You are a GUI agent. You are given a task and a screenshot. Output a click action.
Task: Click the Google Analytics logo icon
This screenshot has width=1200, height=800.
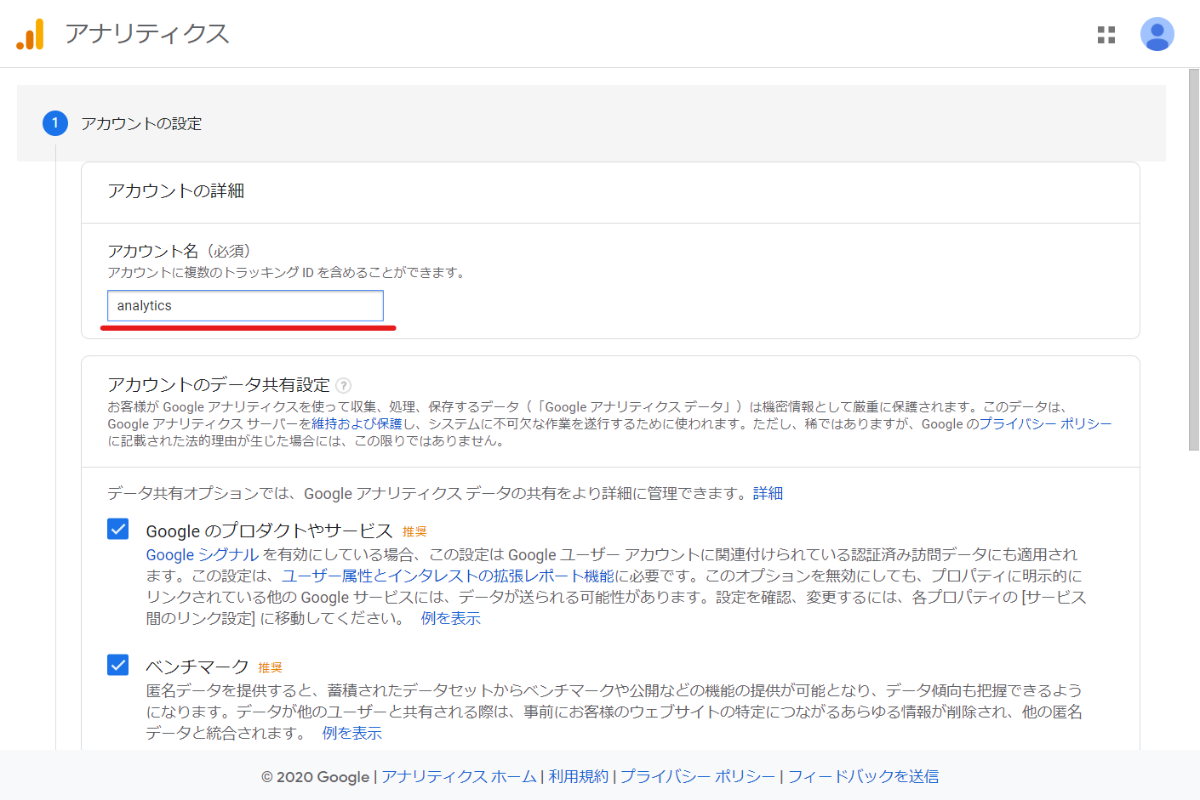30,34
